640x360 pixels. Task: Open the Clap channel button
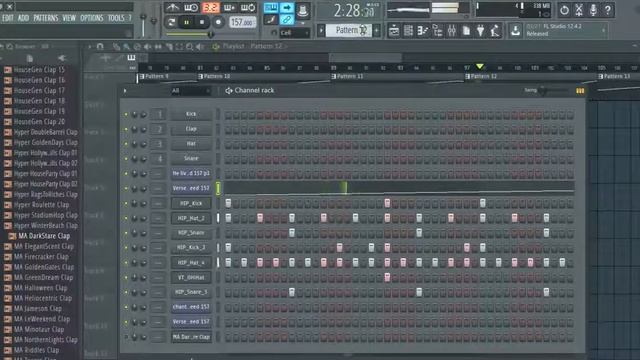tap(191, 129)
